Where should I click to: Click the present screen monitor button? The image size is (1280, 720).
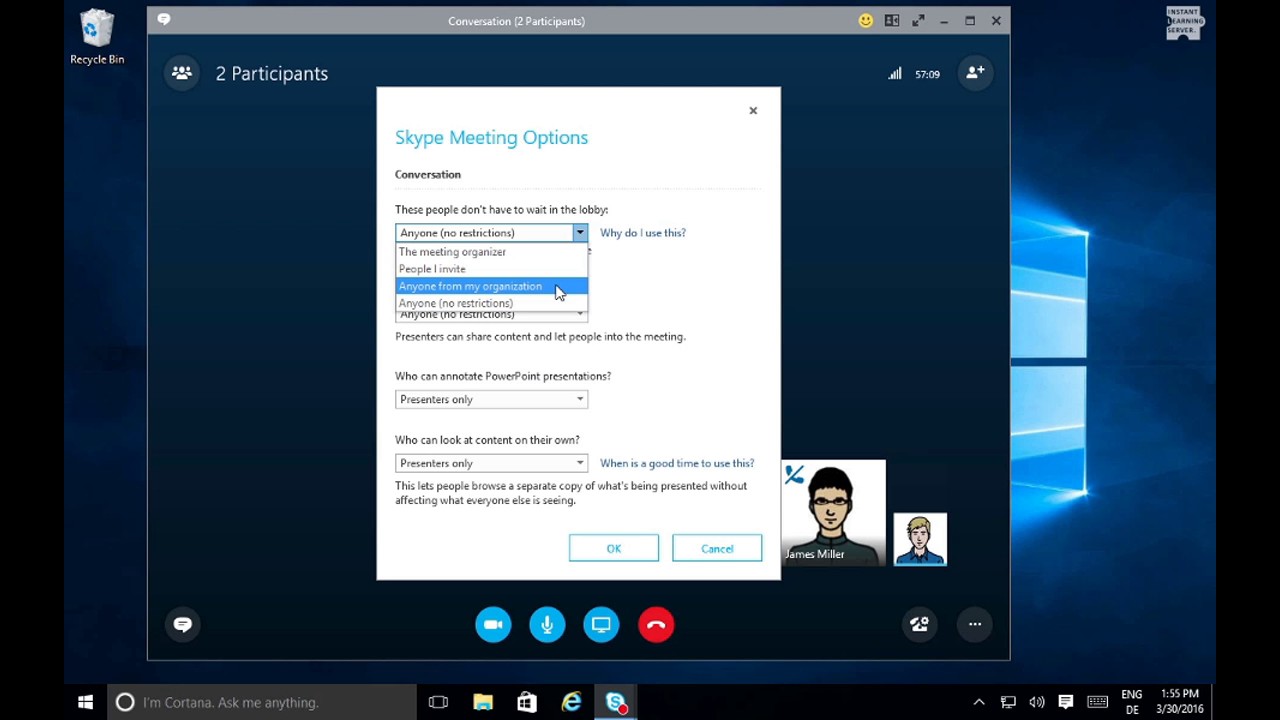[x=601, y=624]
